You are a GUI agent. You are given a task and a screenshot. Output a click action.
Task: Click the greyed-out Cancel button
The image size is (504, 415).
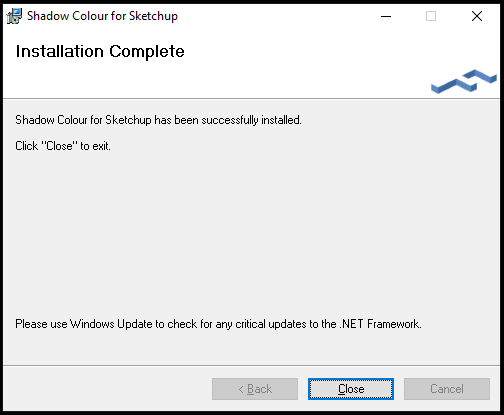click(x=447, y=389)
